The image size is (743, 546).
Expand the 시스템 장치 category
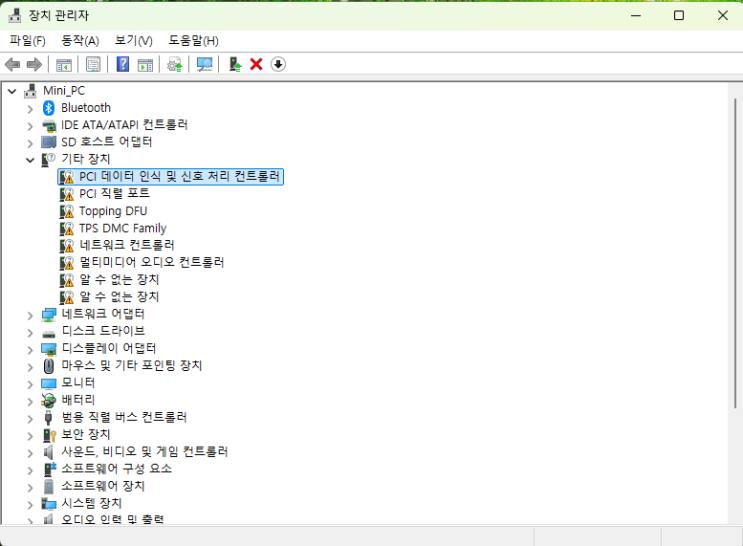pos(30,505)
